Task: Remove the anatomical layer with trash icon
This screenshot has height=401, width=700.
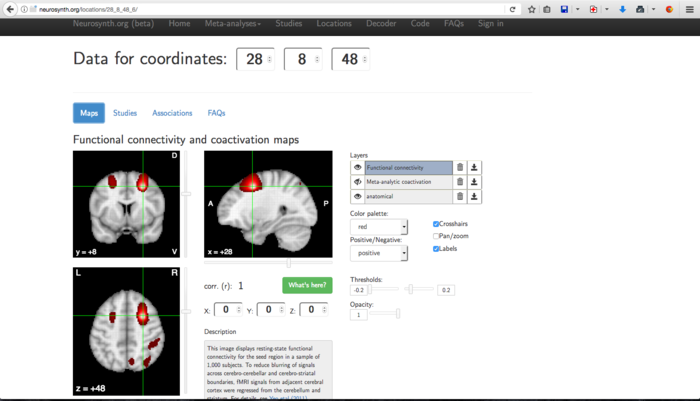Action: pyautogui.click(x=460, y=197)
